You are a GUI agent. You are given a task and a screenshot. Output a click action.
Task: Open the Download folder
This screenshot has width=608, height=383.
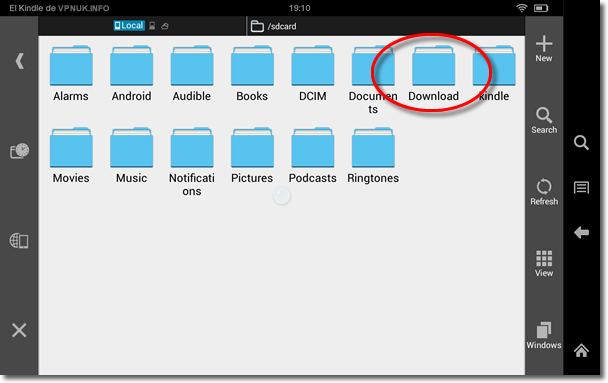tap(434, 74)
